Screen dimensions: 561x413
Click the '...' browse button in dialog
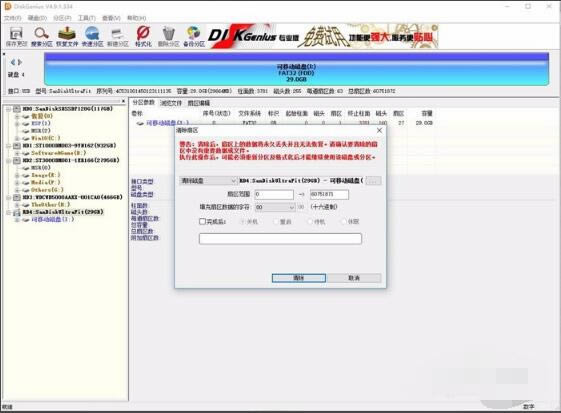tap(374, 181)
